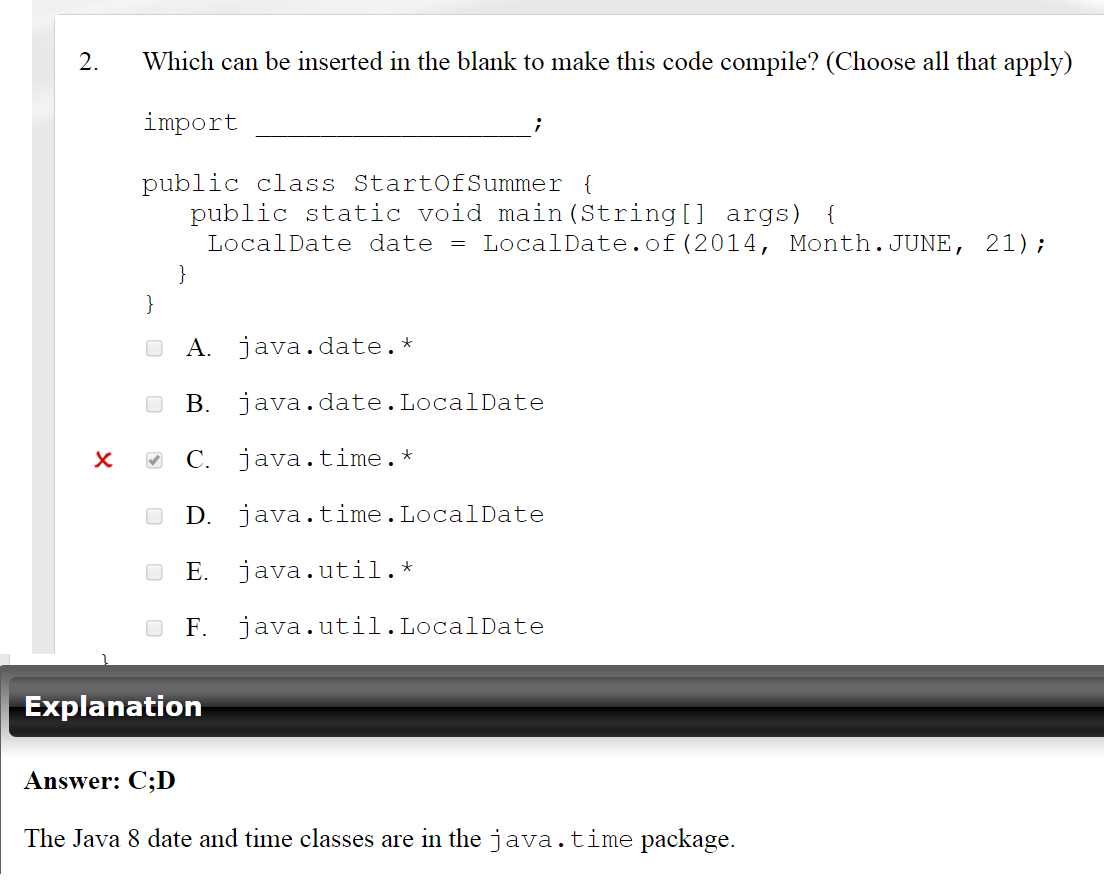Click the LocalDate.of code line
Viewport: 1104px width, 892px height.
627,244
